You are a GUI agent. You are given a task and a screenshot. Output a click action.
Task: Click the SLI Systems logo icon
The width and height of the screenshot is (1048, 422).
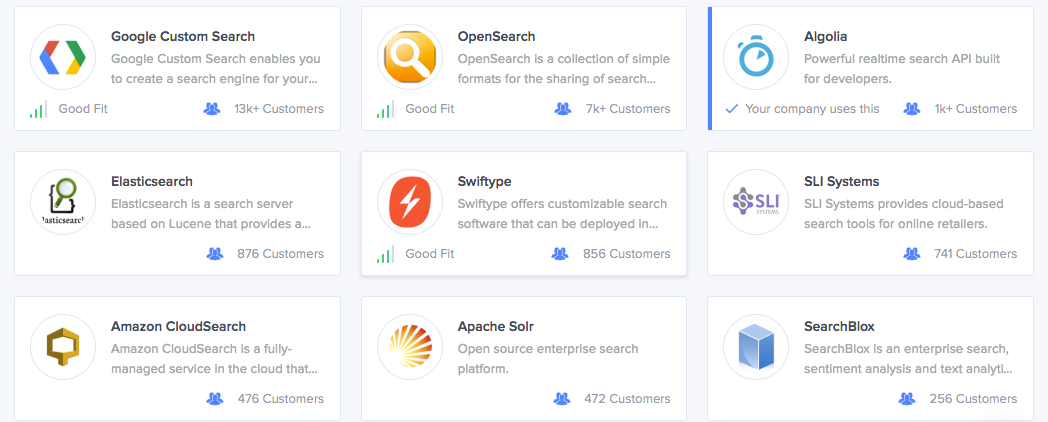tap(756, 202)
